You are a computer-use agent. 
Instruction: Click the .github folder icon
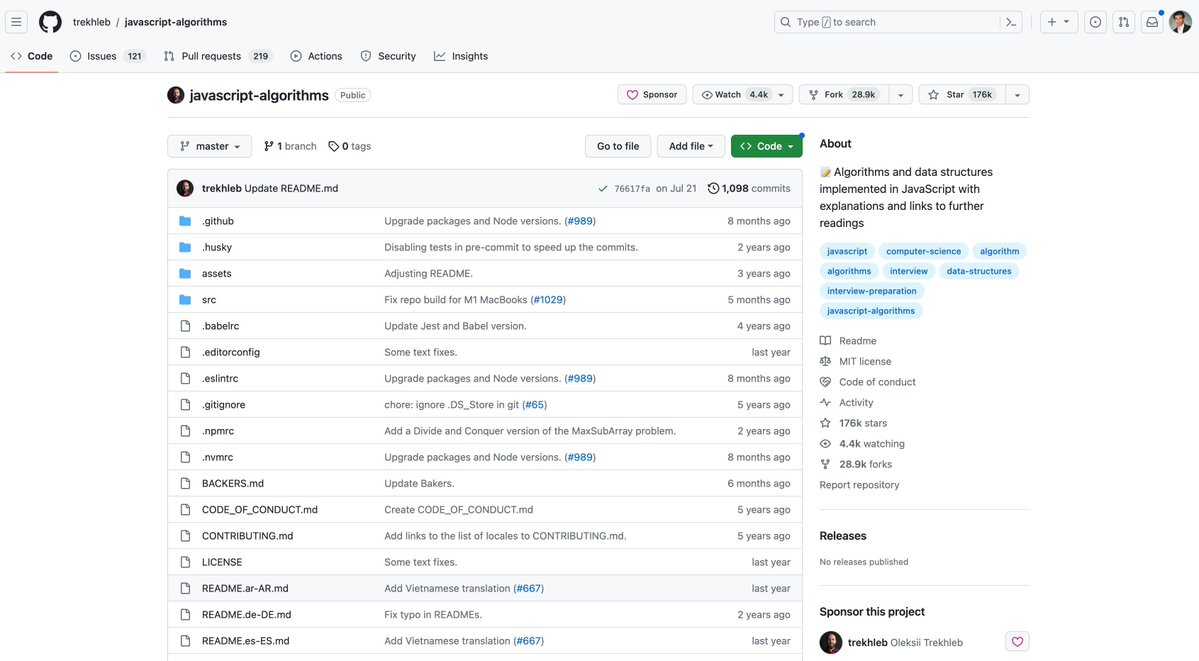point(185,221)
